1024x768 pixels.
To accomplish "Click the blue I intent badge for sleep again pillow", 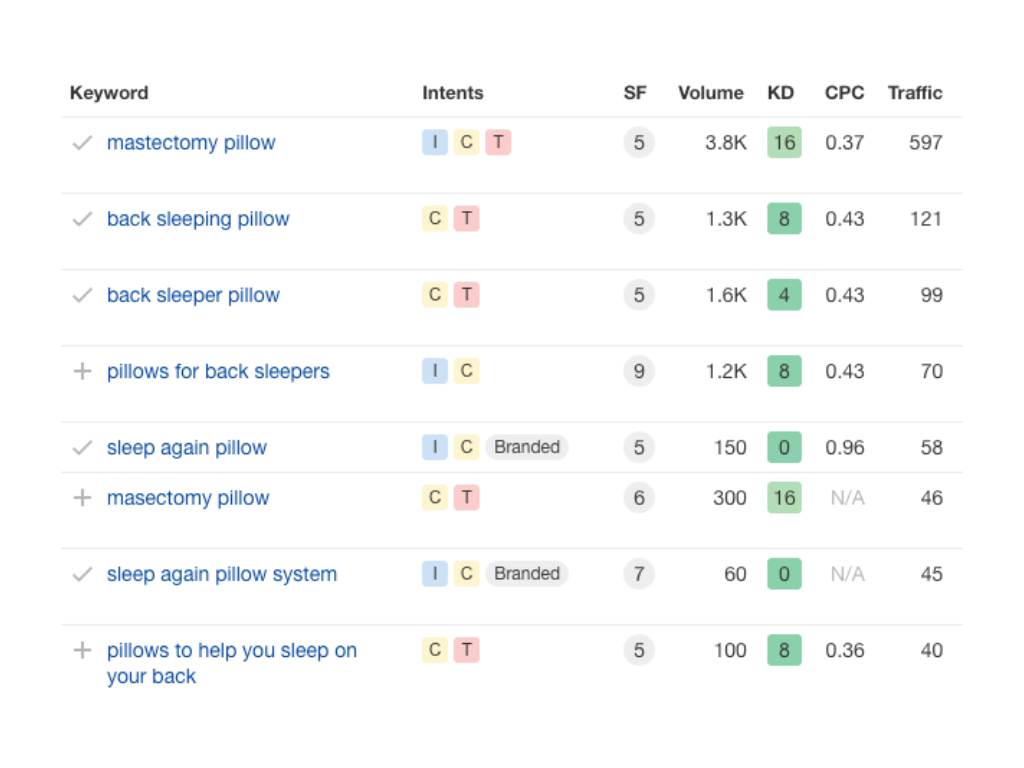I will point(435,447).
